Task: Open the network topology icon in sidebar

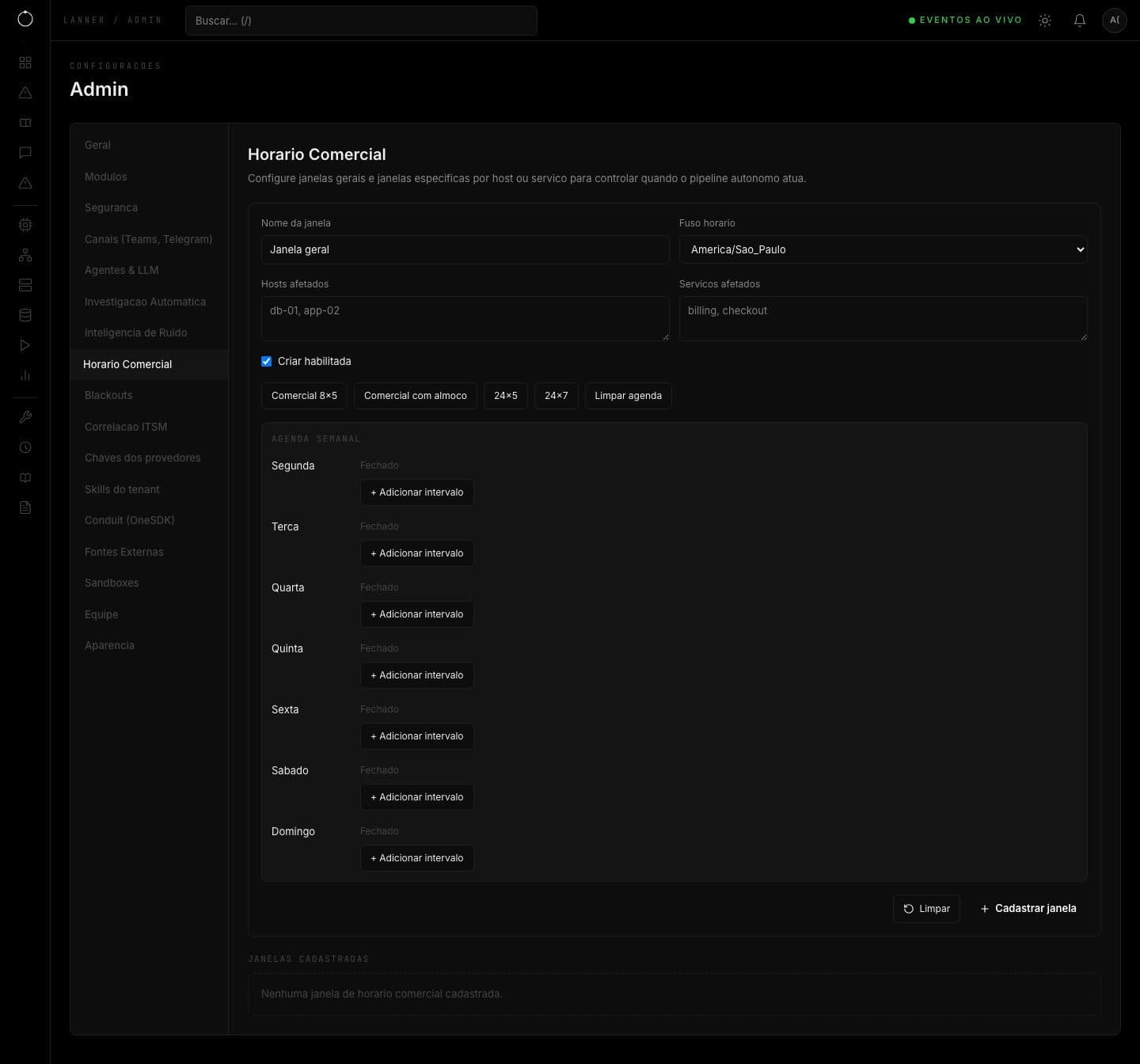Action: tap(25, 255)
